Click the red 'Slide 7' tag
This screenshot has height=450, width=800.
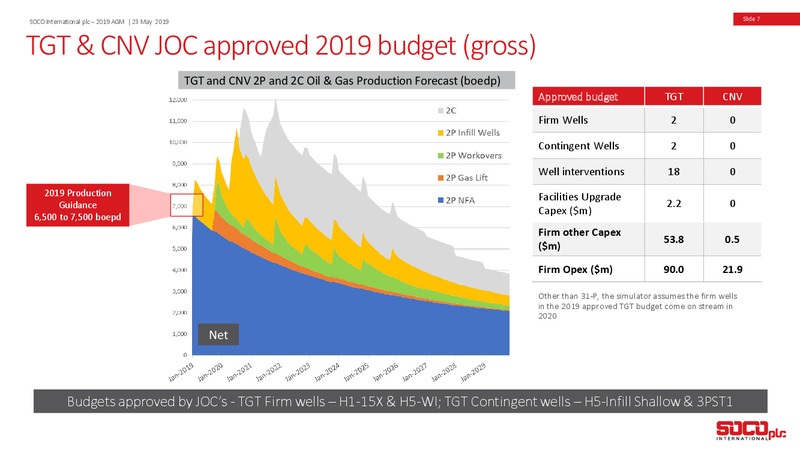tap(766, 19)
